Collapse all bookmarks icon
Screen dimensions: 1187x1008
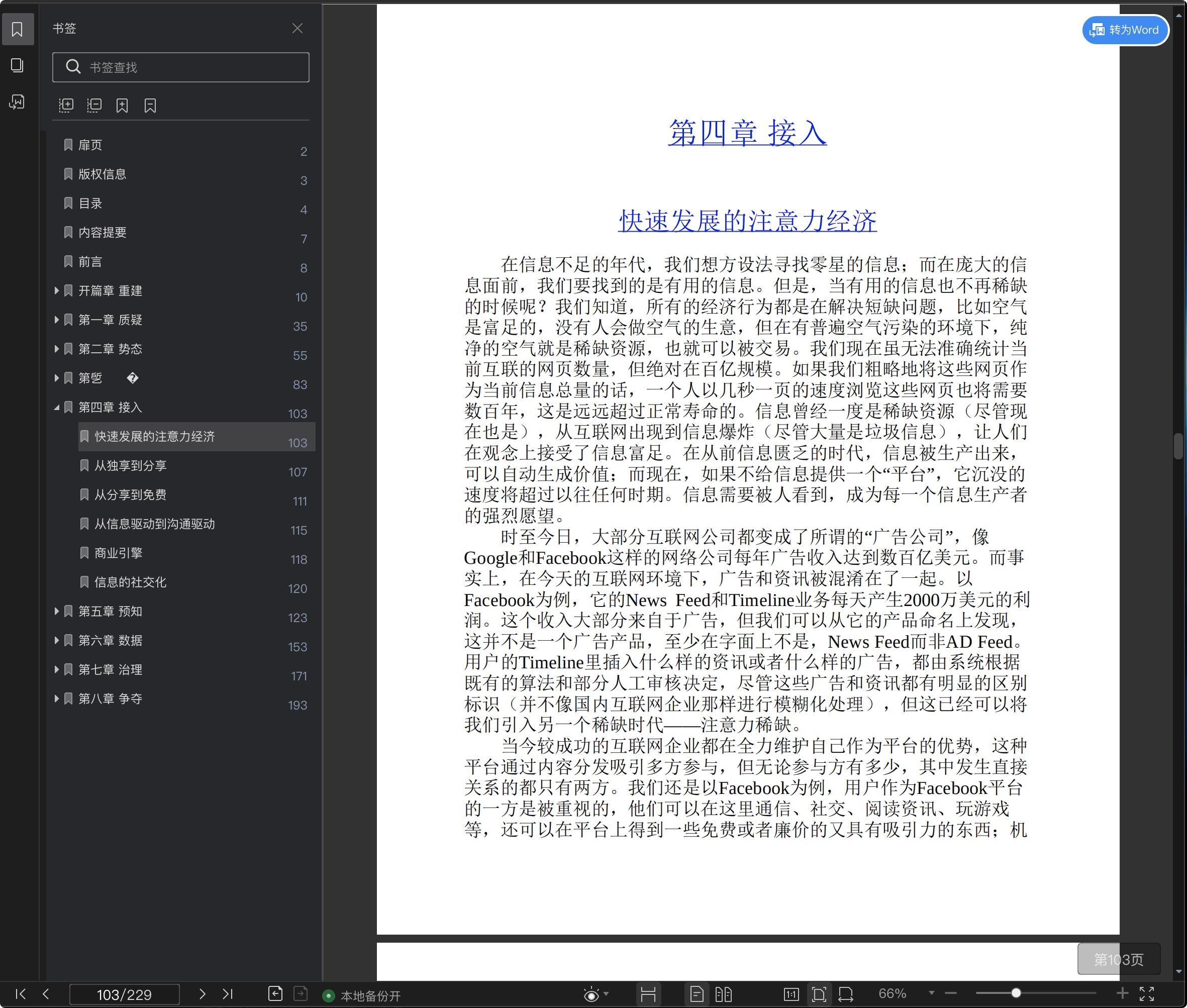click(94, 105)
